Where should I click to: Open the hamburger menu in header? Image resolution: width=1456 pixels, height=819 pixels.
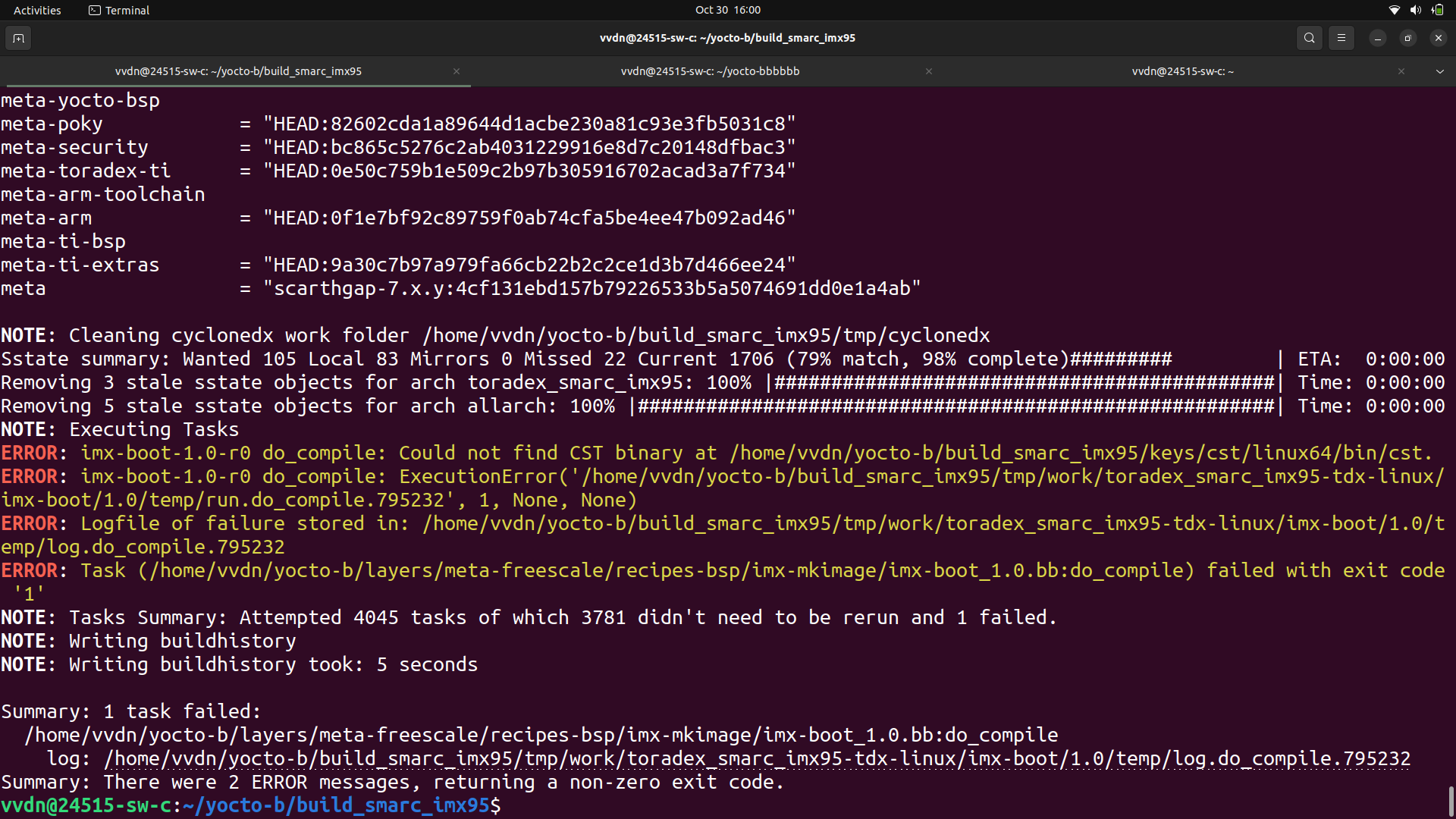pyautogui.click(x=1341, y=38)
